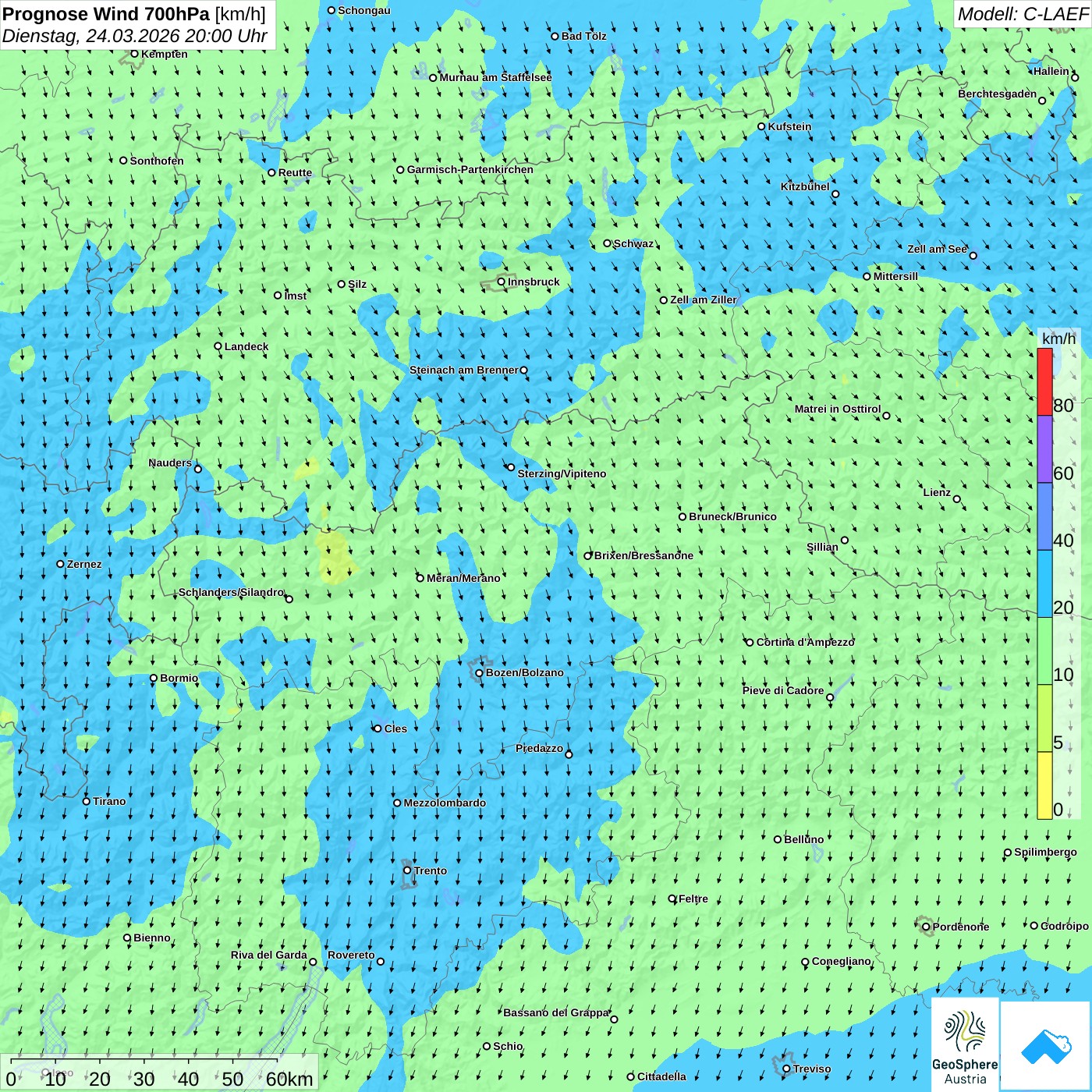Image resolution: width=1092 pixels, height=1092 pixels.
Task: Click the Sterzing/Vipiteno location dot
Action: tap(511, 467)
